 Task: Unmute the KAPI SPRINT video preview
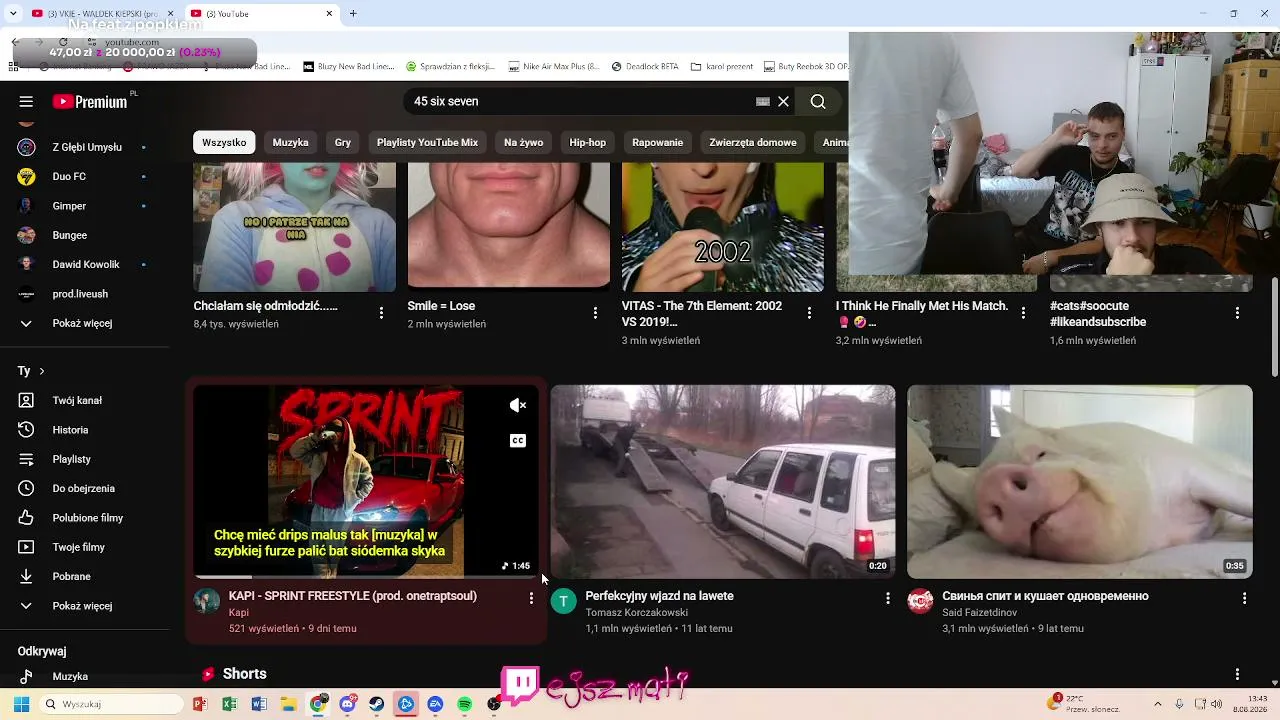(518, 405)
